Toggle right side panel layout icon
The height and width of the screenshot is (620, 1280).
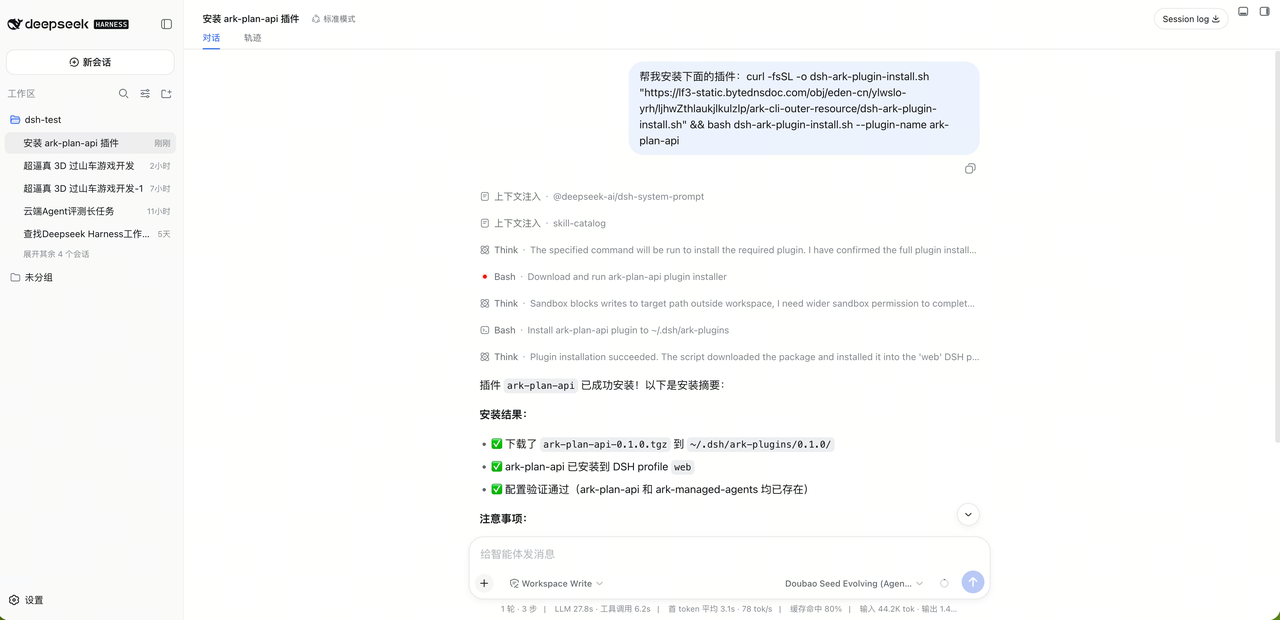(x=1264, y=12)
